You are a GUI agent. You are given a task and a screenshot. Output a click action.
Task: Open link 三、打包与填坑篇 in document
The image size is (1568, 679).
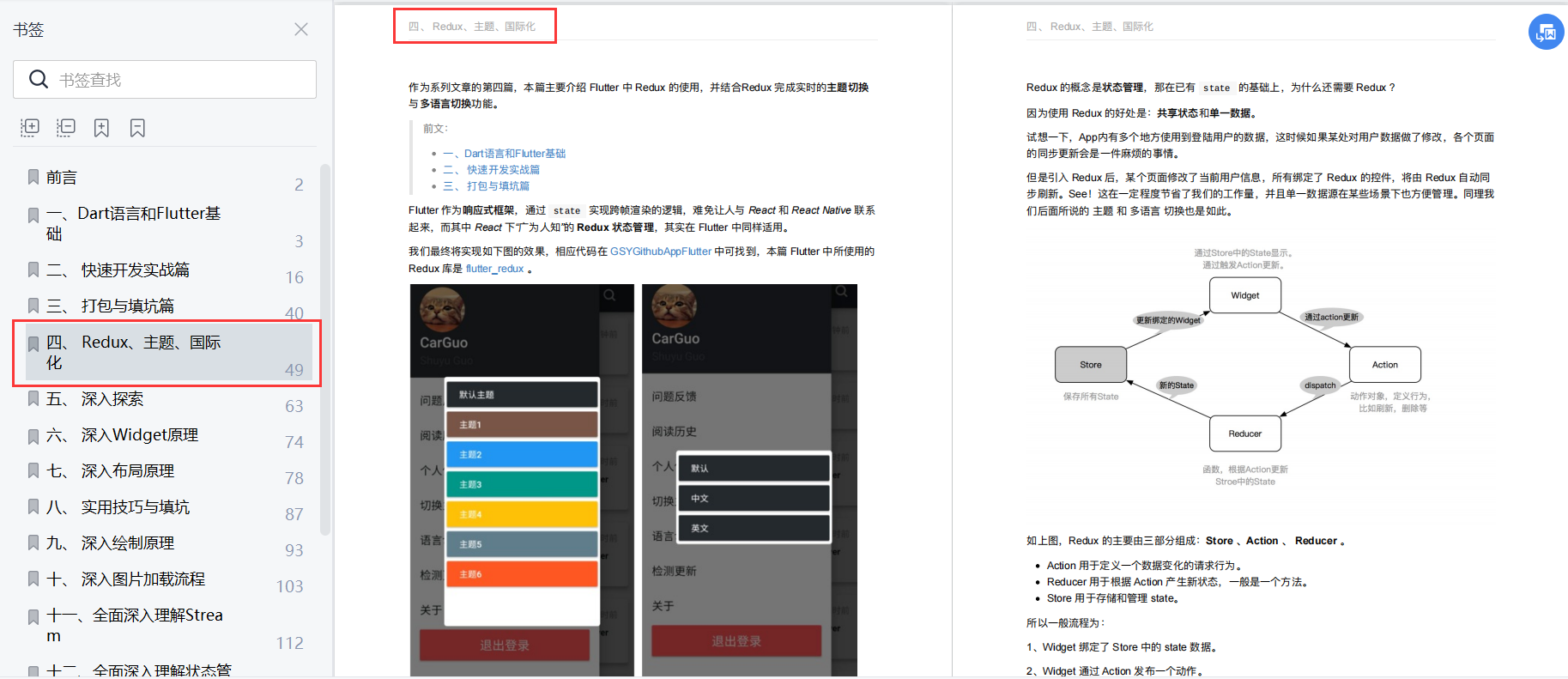coord(487,186)
